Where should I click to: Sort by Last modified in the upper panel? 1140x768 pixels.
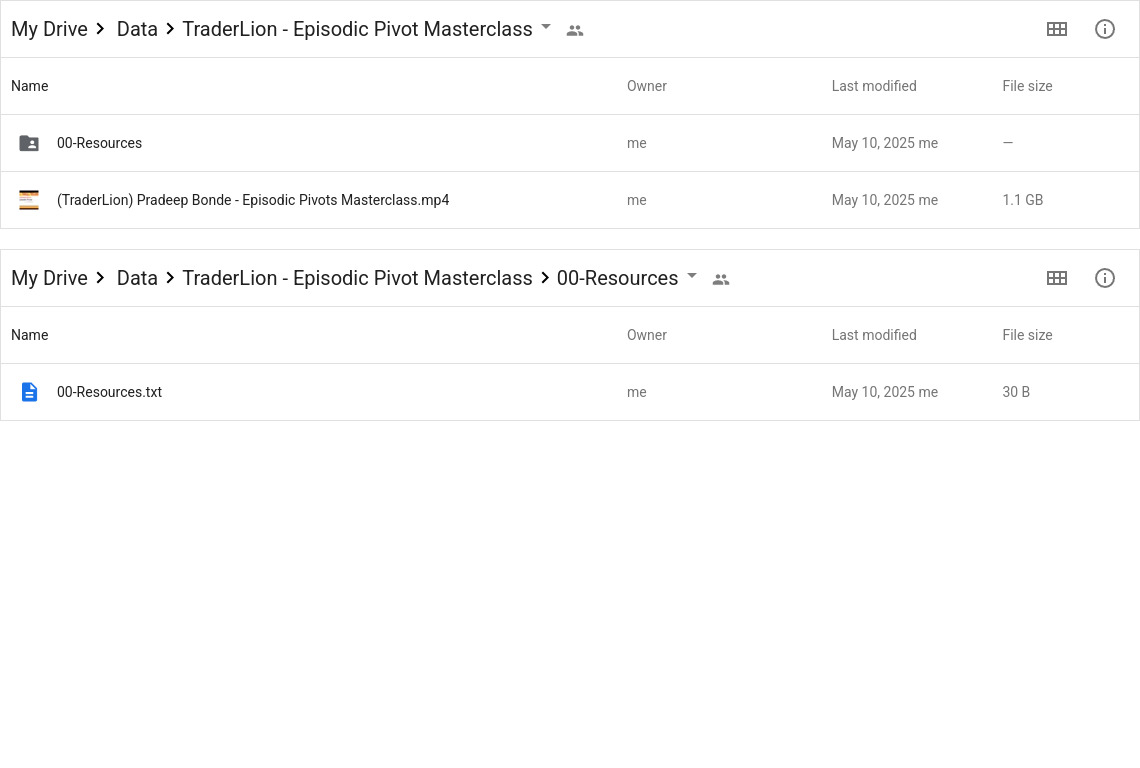(874, 86)
